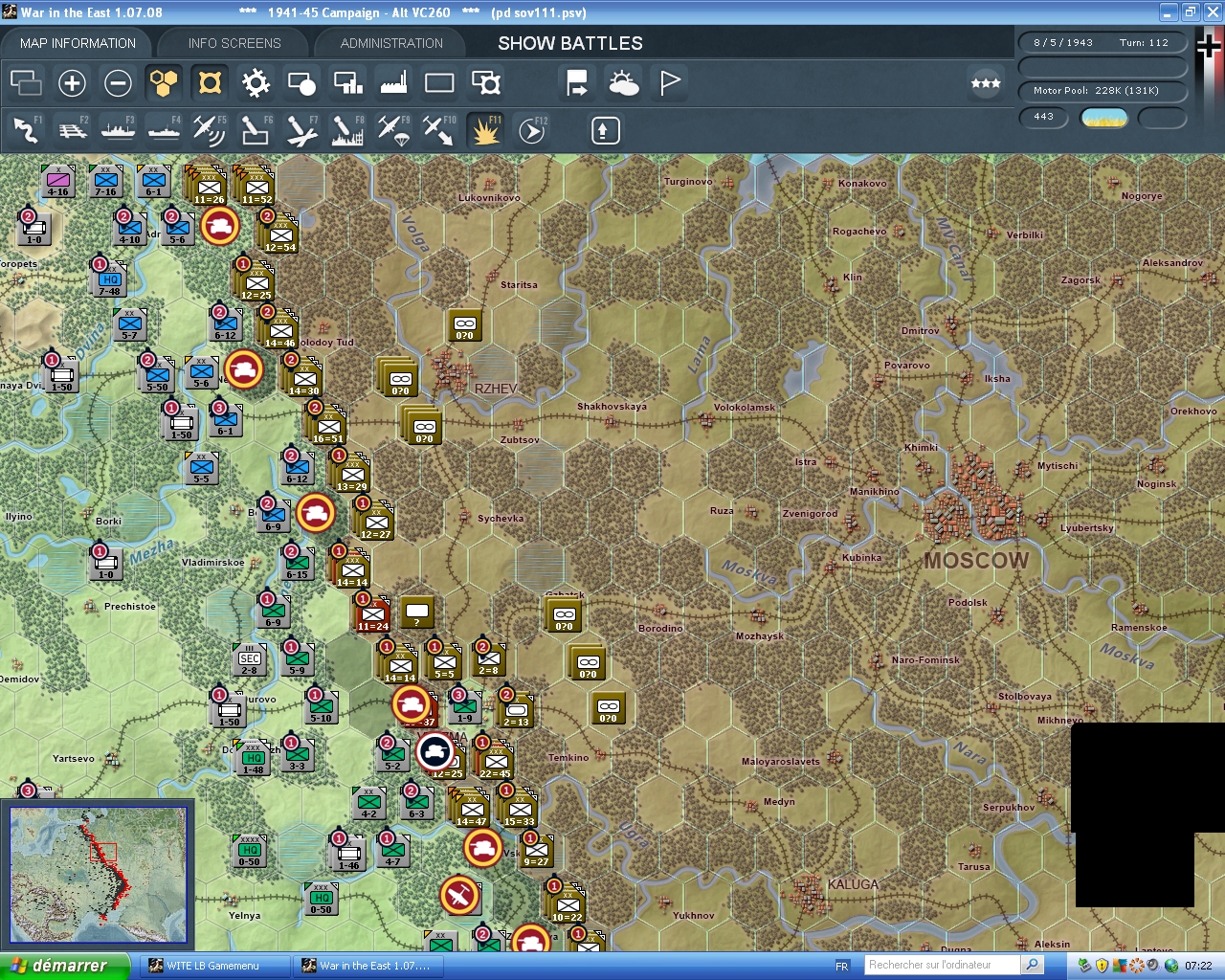Select the unknown Soviet unit marked ?

coord(416,612)
